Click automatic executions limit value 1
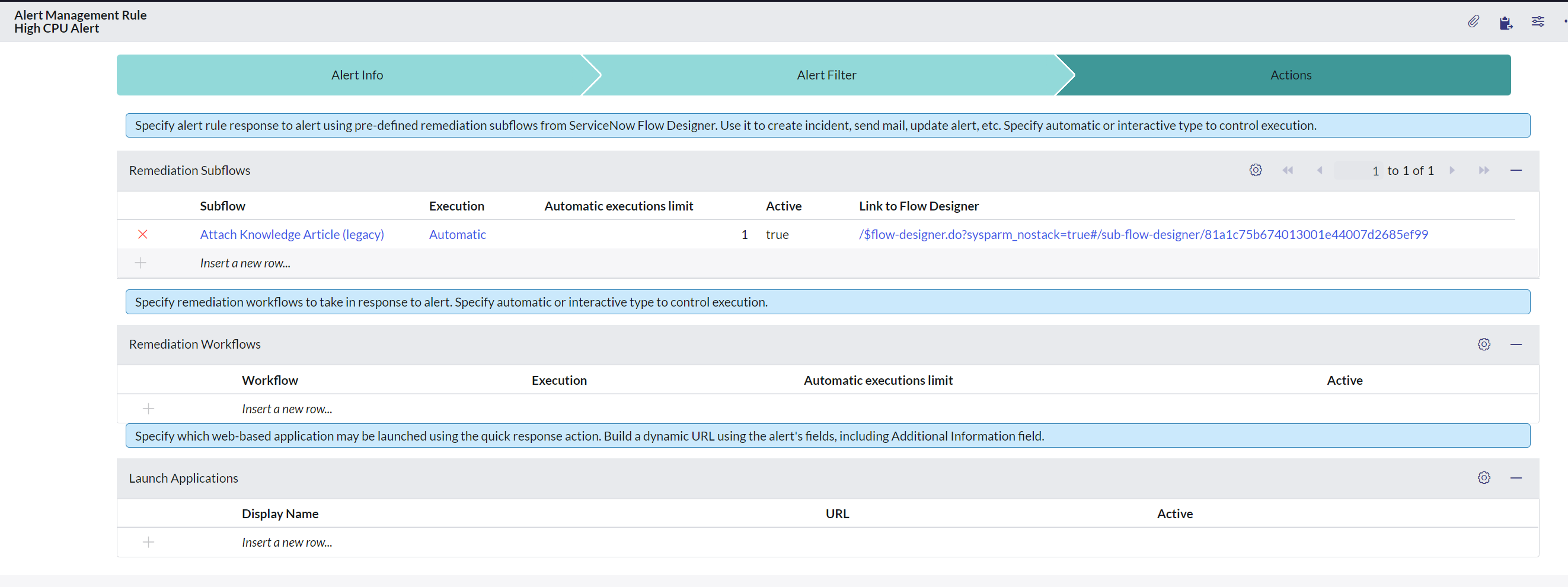The width and height of the screenshot is (1568, 587). coord(744,234)
